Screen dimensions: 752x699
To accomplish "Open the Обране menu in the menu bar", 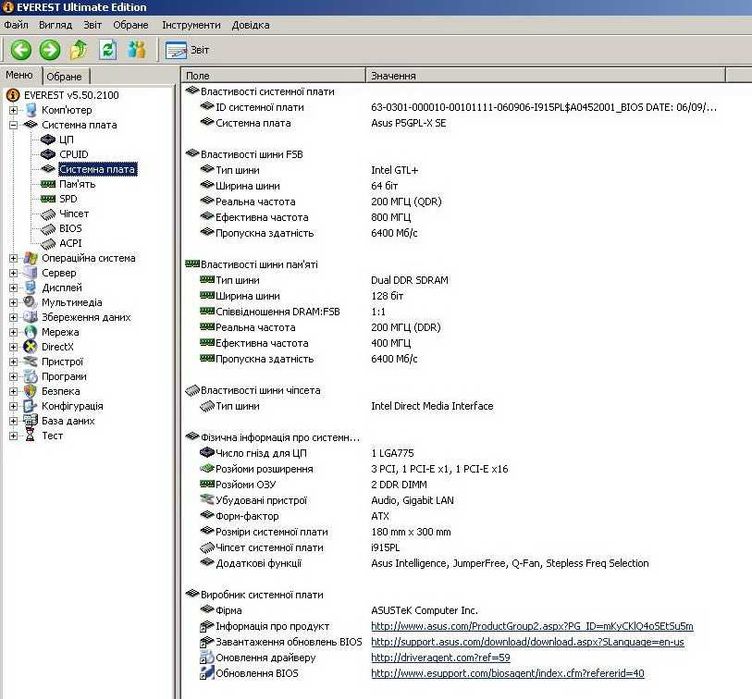I will (130, 24).
